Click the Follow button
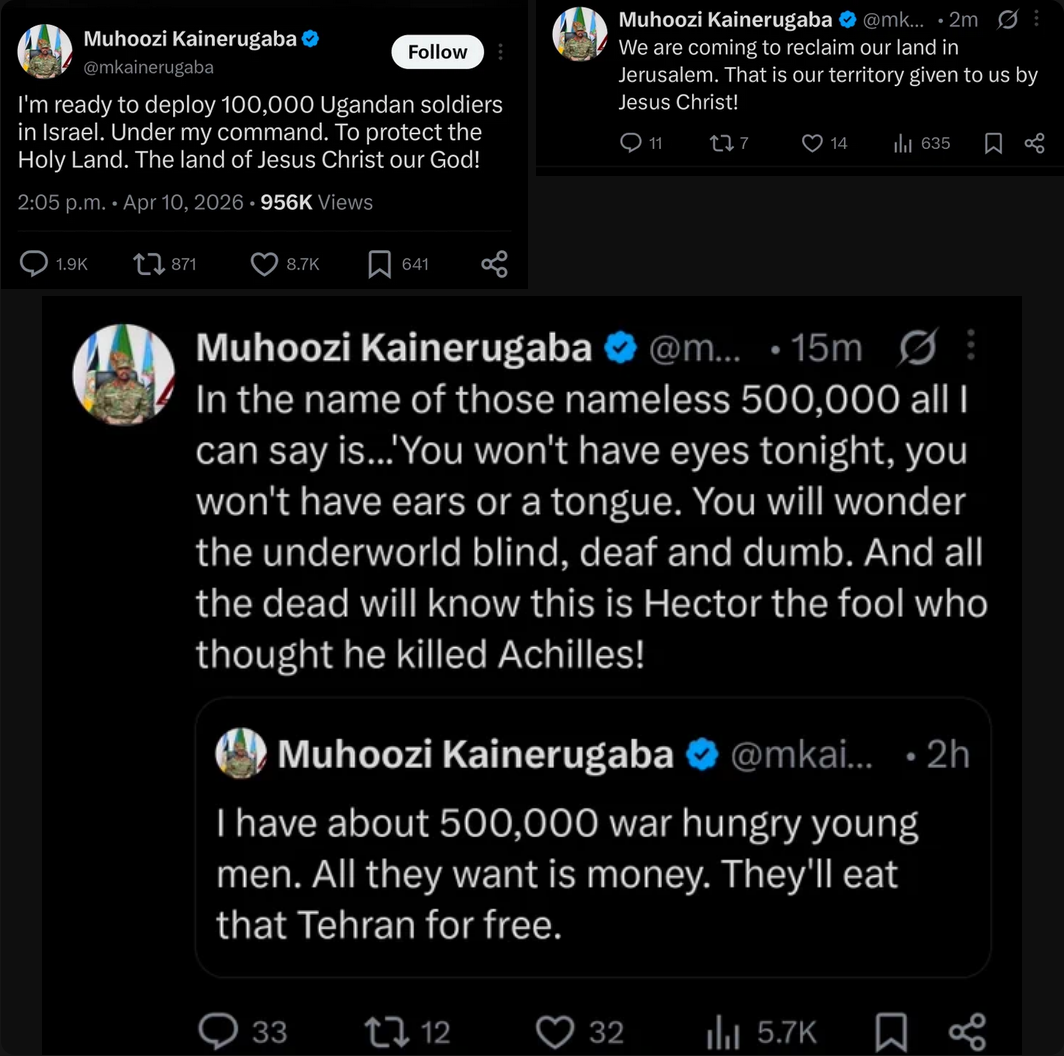Viewport: 1064px width, 1056px height. 437,52
